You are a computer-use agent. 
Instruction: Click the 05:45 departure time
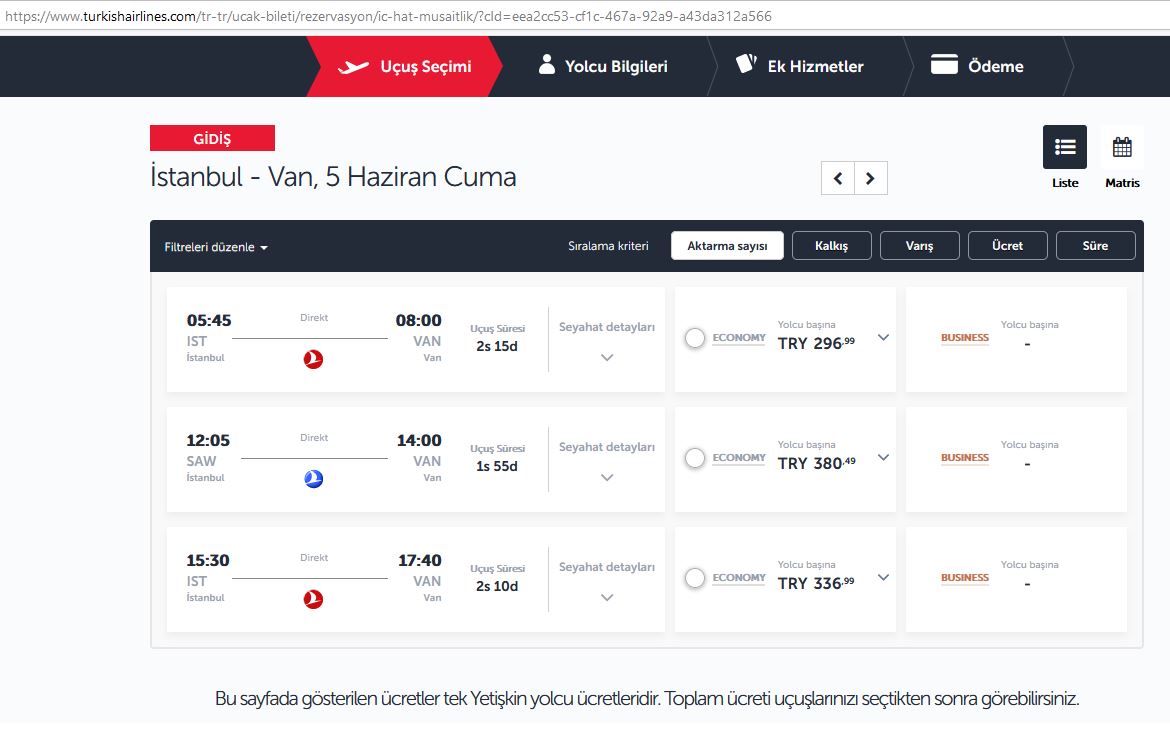point(209,321)
